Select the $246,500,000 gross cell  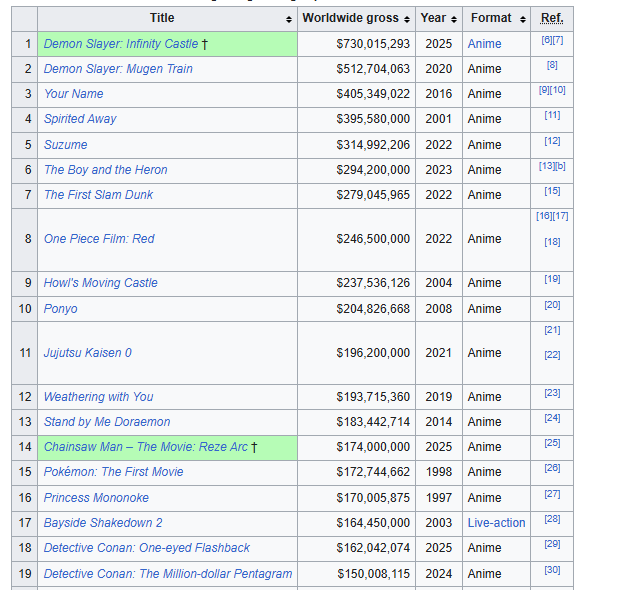pyautogui.click(x=356, y=240)
